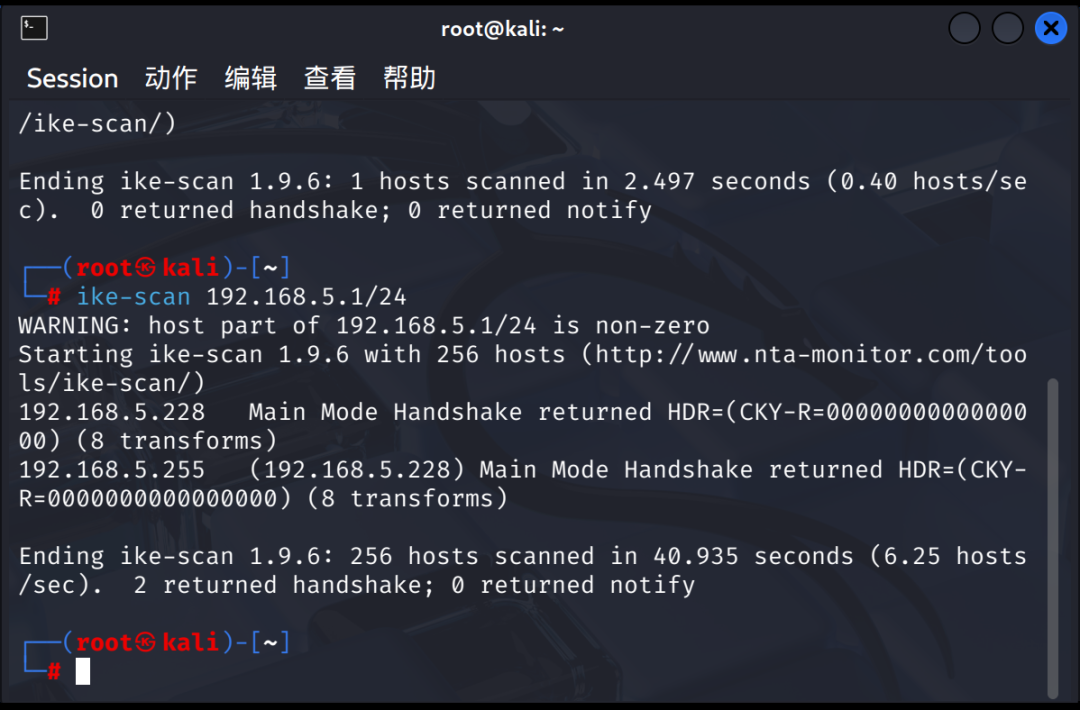
Task: Open the 帮助 menu
Action: point(409,78)
